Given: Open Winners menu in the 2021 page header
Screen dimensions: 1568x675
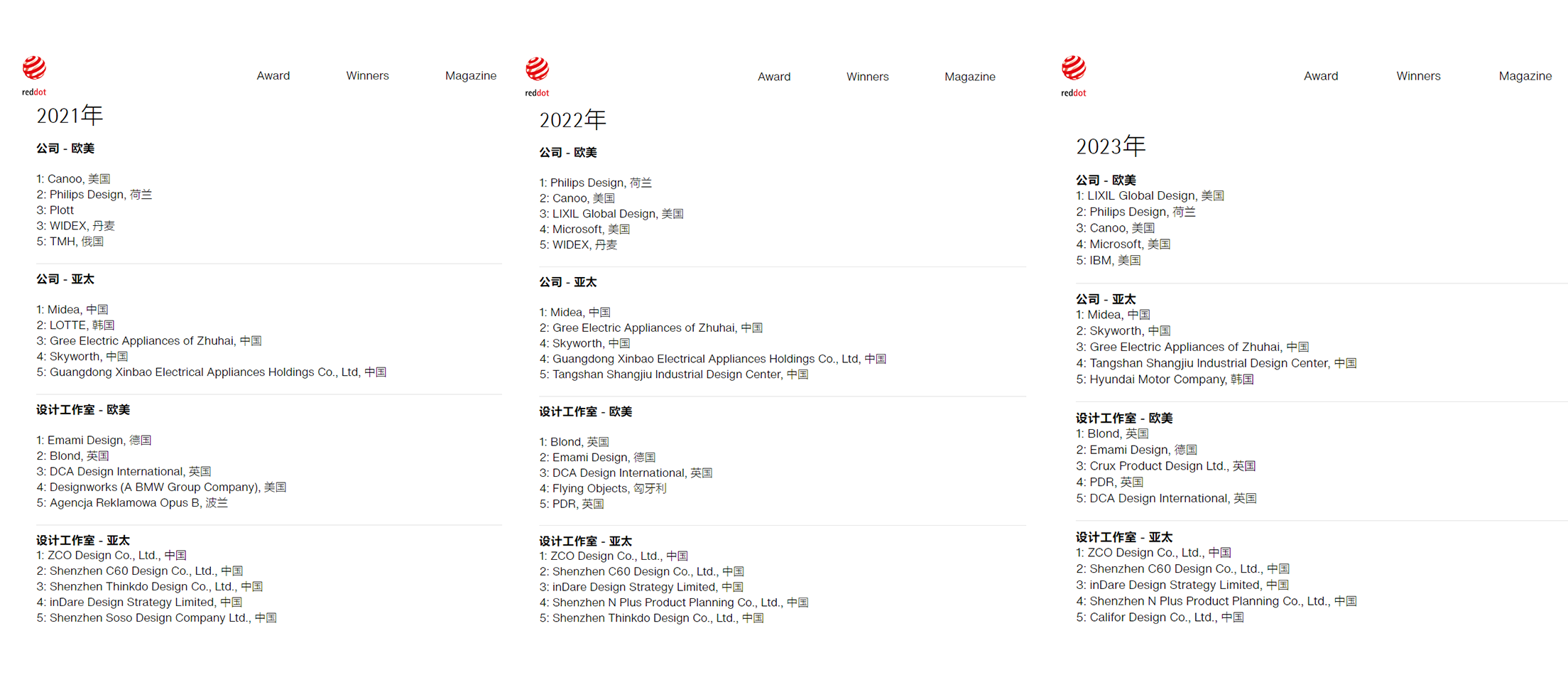Looking at the screenshot, I should (367, 75).
